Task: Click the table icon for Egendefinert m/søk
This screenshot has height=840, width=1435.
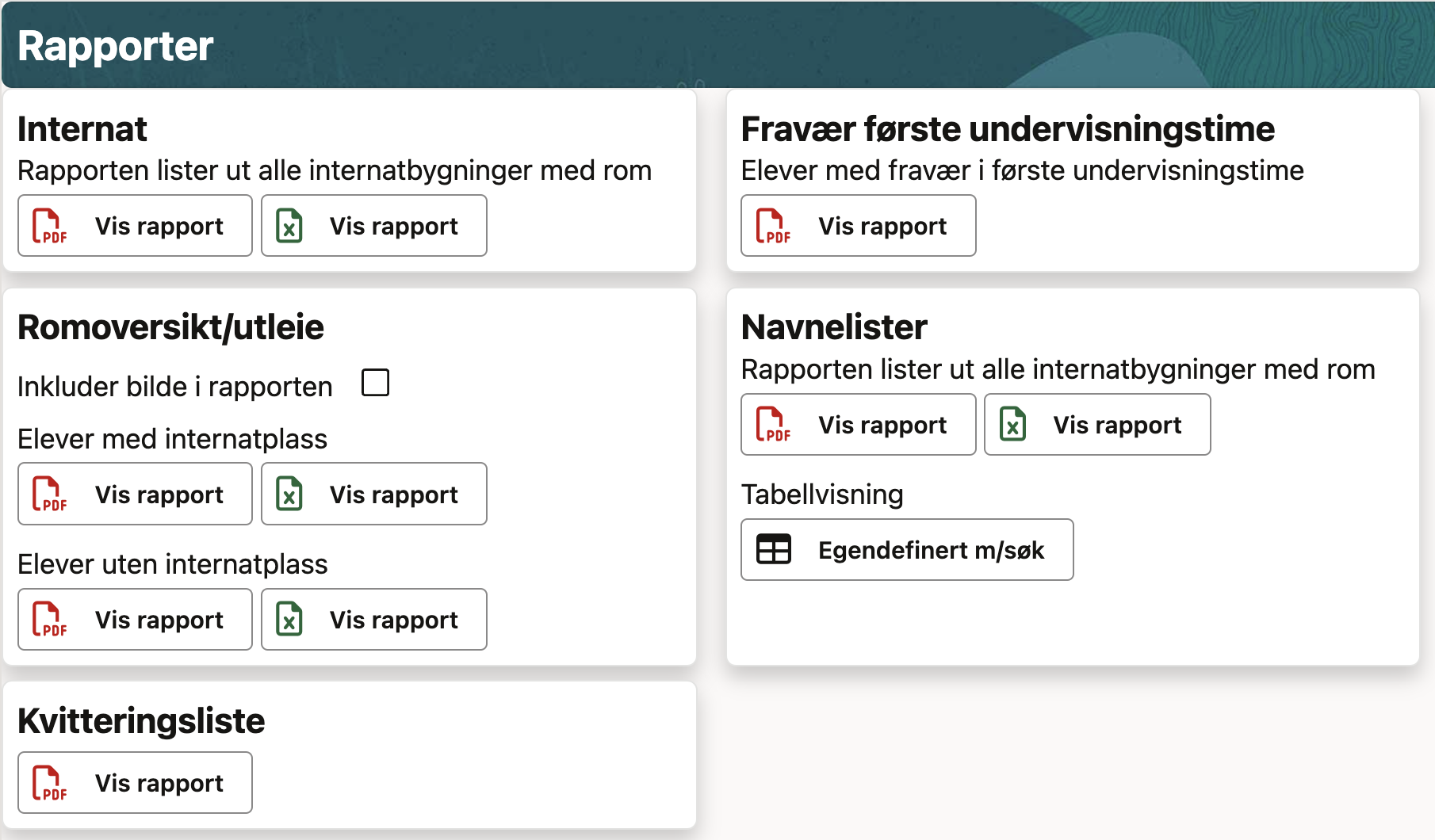Action: 774,549
